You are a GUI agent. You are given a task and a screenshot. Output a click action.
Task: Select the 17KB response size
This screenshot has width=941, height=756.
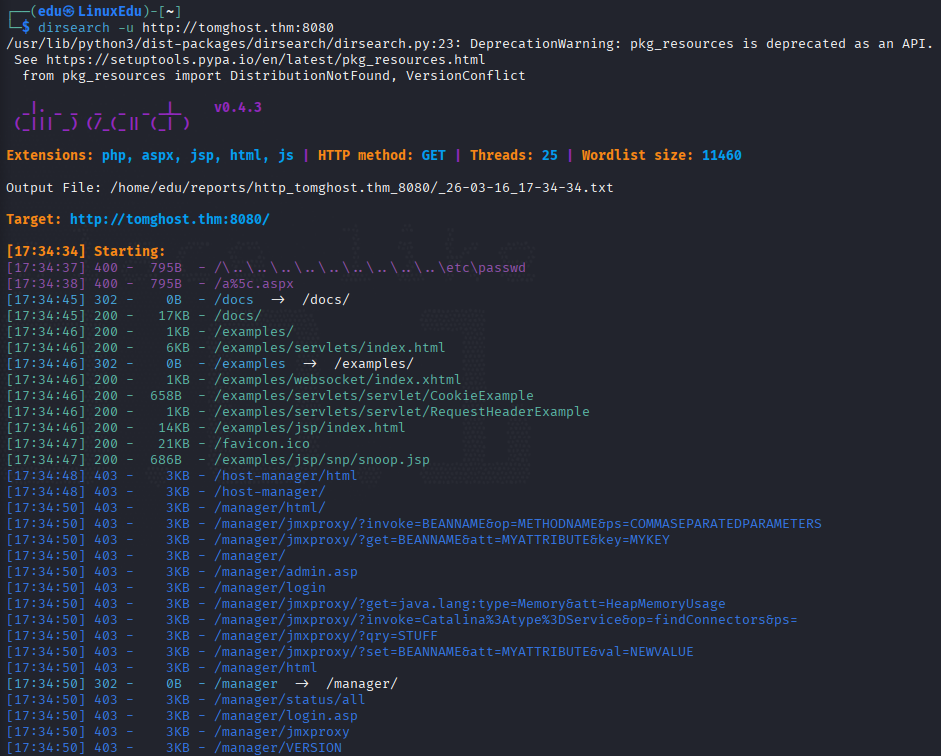[x=173, y=316]
